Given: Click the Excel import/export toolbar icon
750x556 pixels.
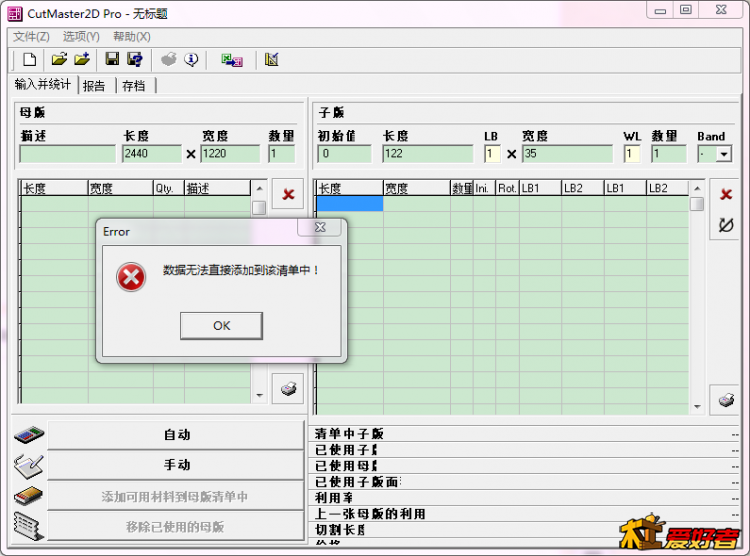Looking at the screenshot, I should coord(232,60).
